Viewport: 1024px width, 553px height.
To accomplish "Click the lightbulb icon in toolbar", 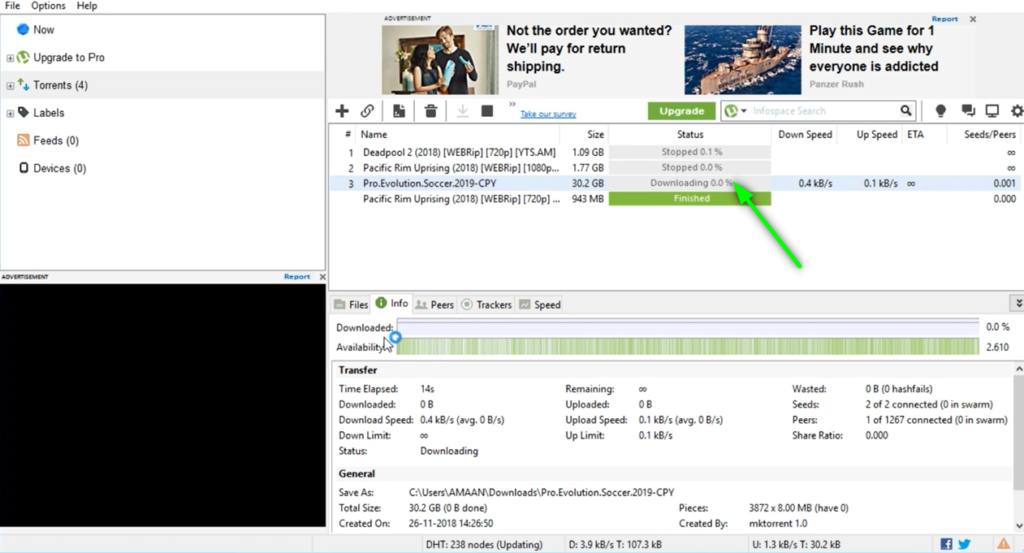I will (940, 111).
